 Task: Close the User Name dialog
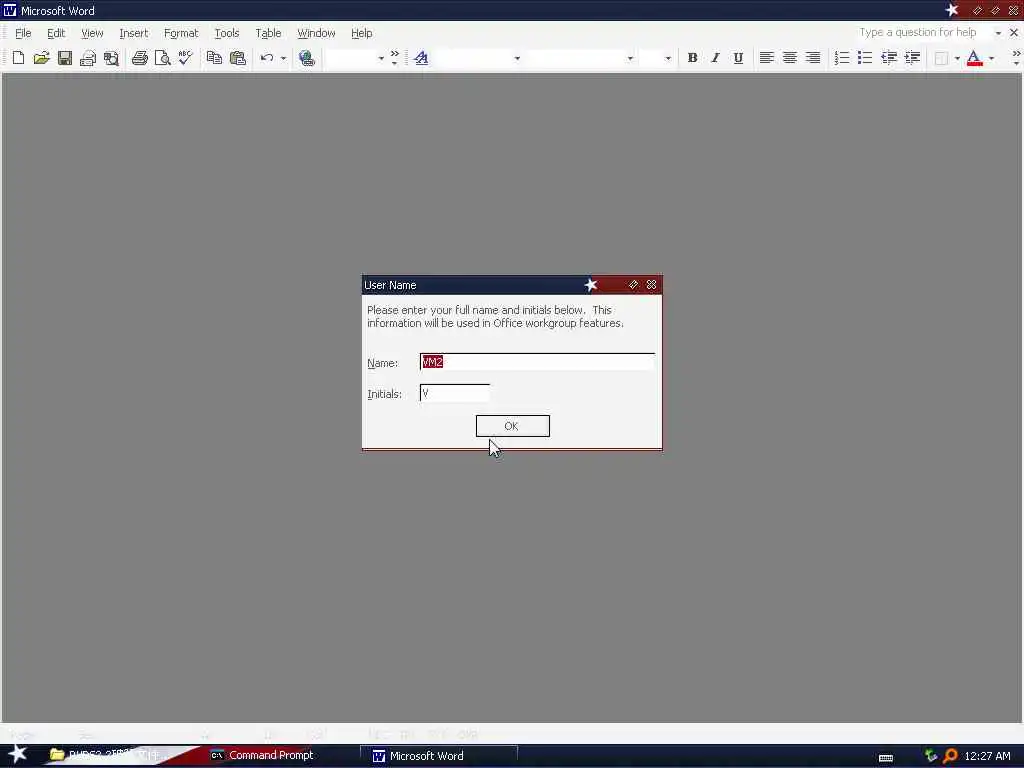pyautogui.click(x=651, y=285)
